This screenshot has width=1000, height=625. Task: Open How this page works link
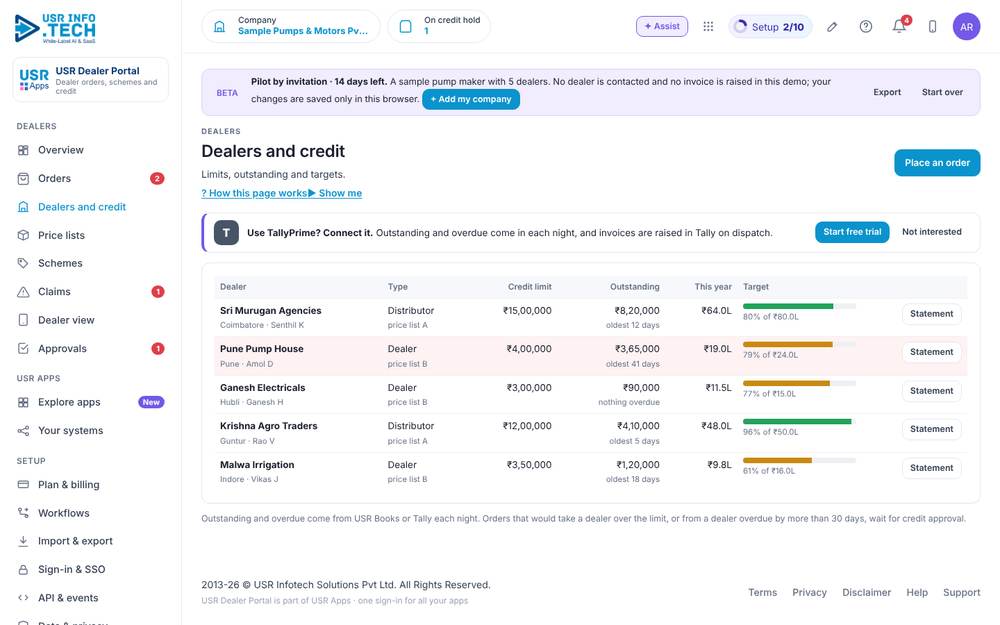(x=254, y=193)
